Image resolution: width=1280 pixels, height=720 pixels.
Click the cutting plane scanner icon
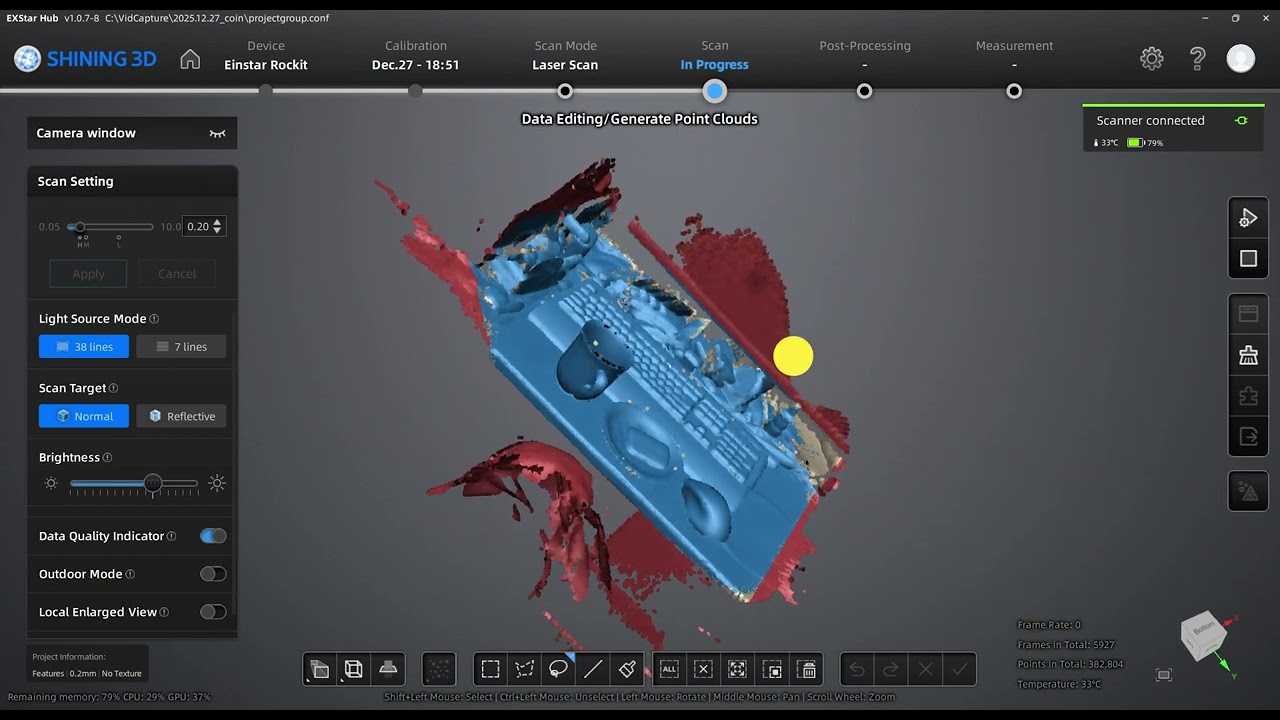[388, 669]
